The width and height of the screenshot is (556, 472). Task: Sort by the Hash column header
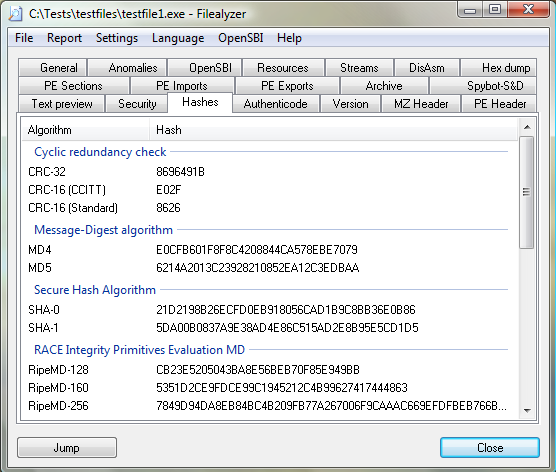tap(333, 130)
